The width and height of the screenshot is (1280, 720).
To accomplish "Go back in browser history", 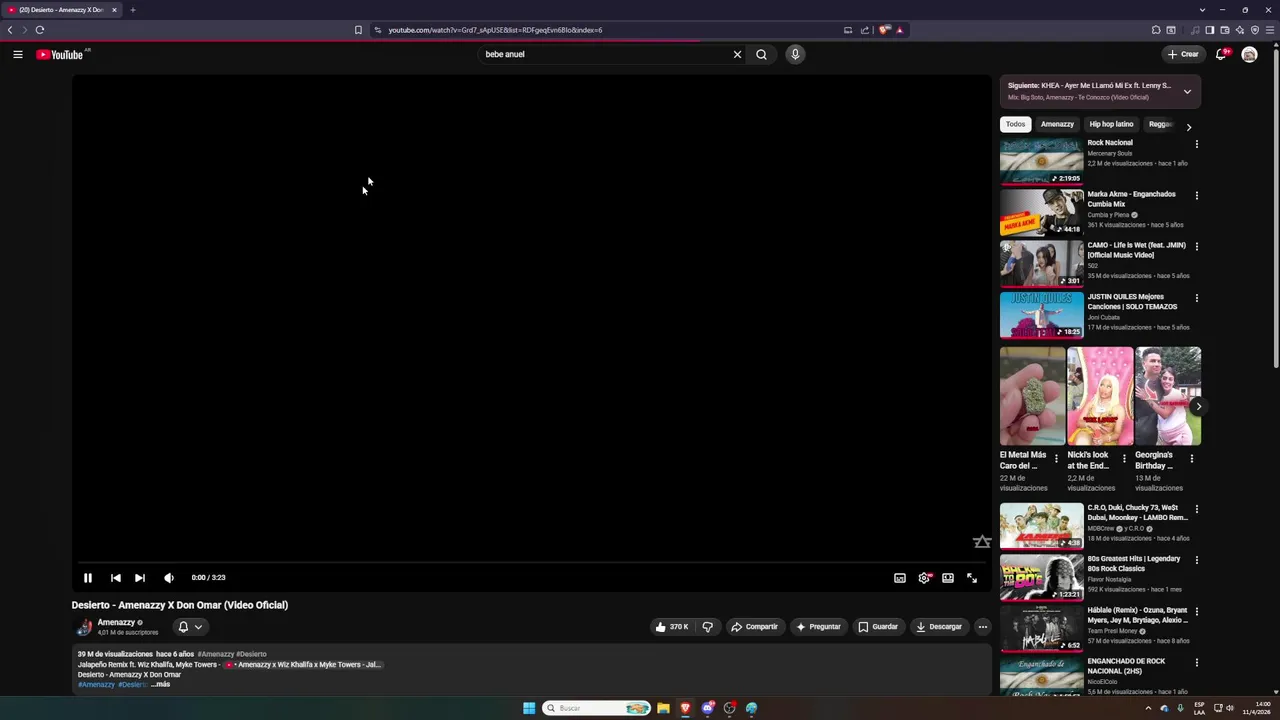I will [10, 30].
